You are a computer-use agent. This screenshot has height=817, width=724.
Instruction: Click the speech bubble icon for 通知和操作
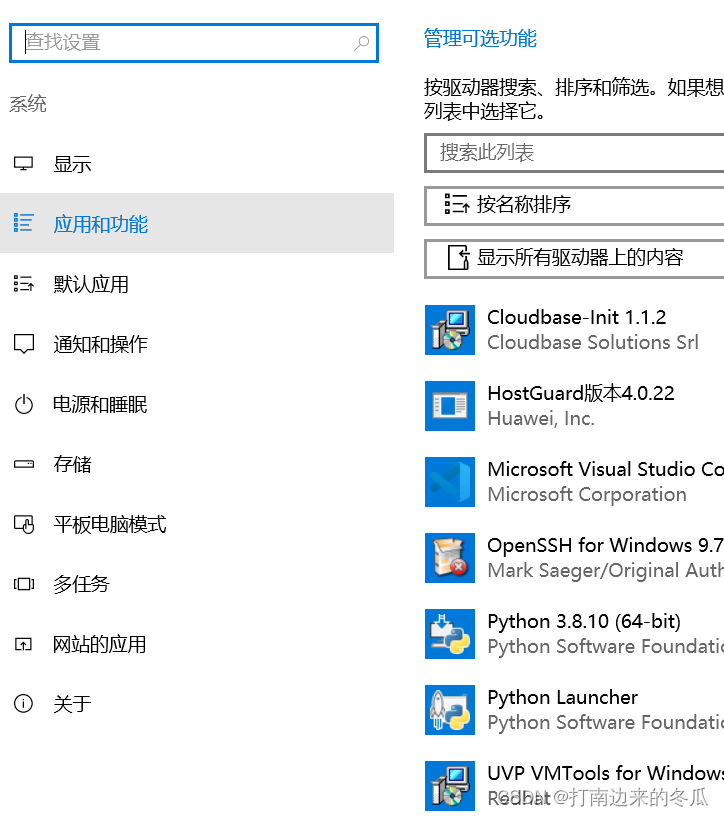(23, 344)
